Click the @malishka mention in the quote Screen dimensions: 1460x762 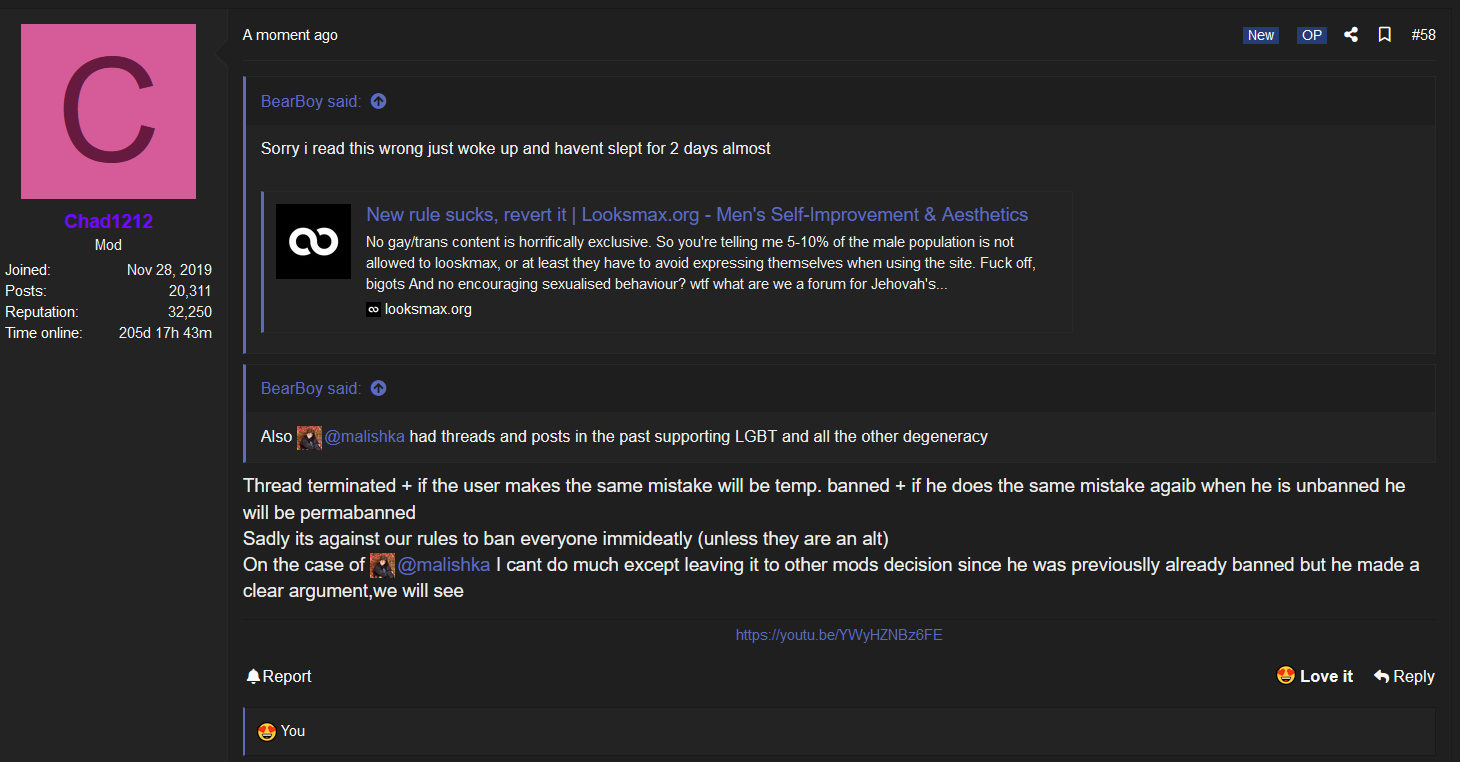click(365, 437)
